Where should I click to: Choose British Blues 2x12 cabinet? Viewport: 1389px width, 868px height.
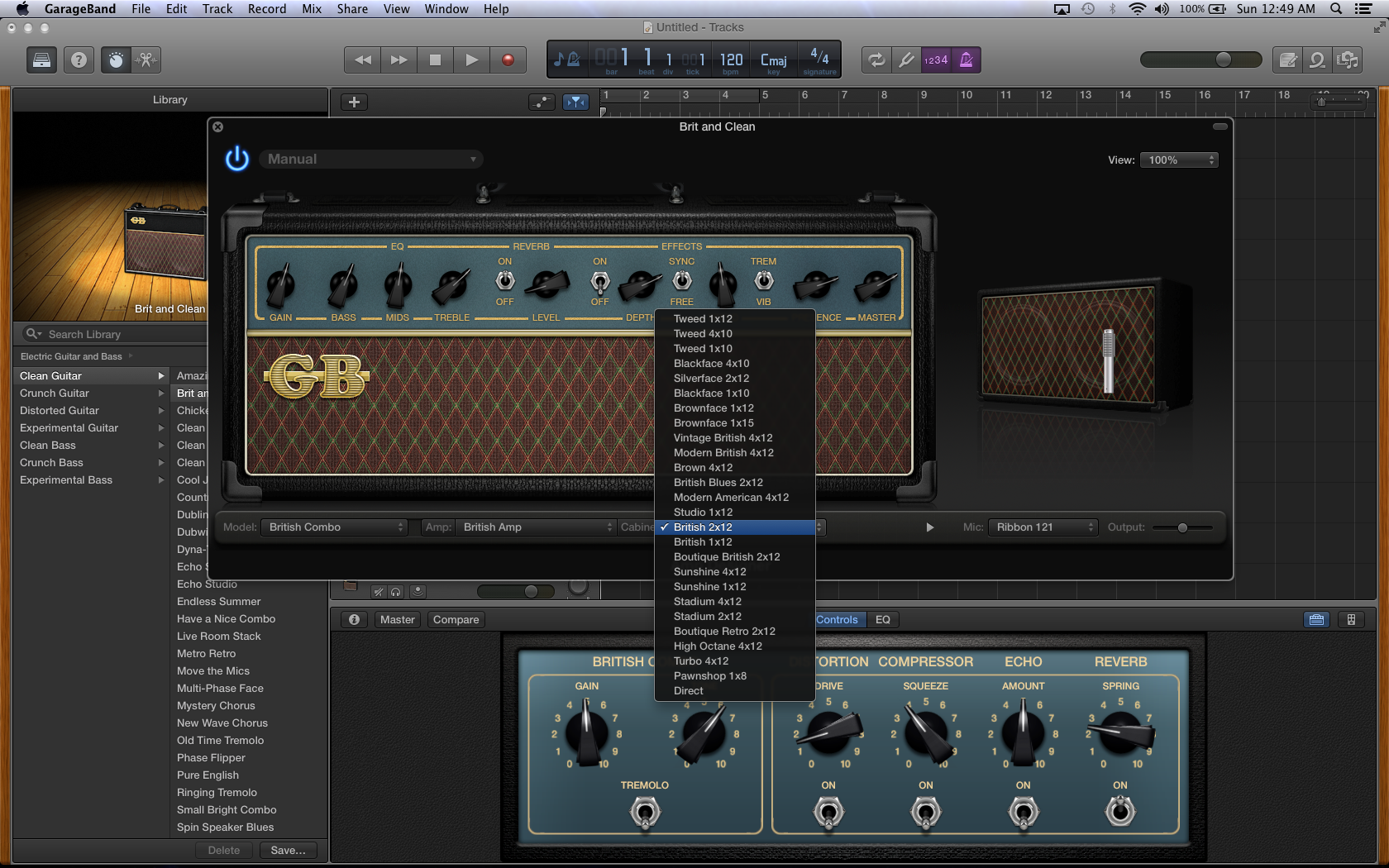coord(735,482)
